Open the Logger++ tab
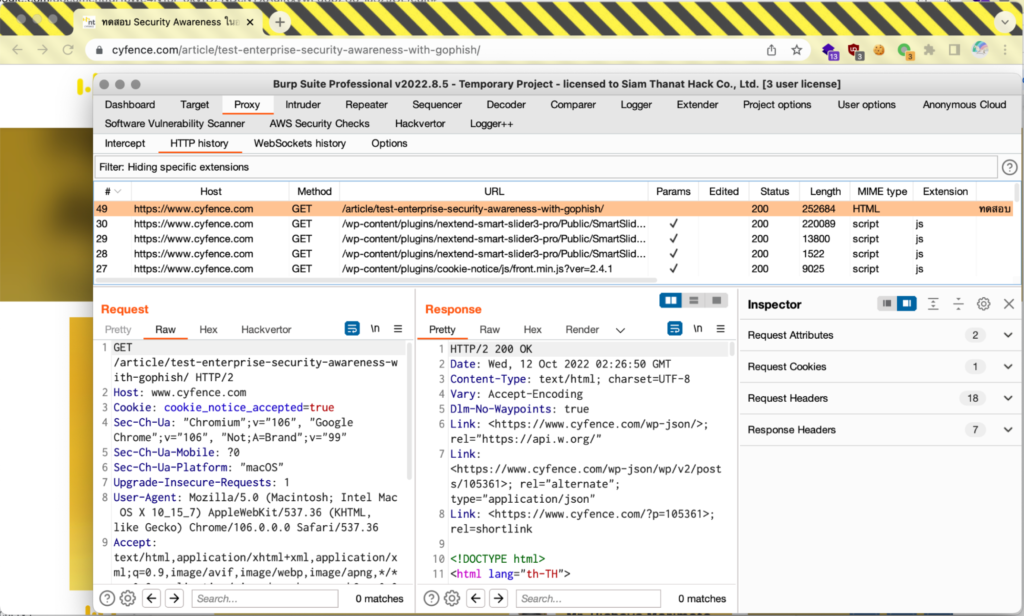This screenshot has width=1024, height=616. tap(491, 123)
